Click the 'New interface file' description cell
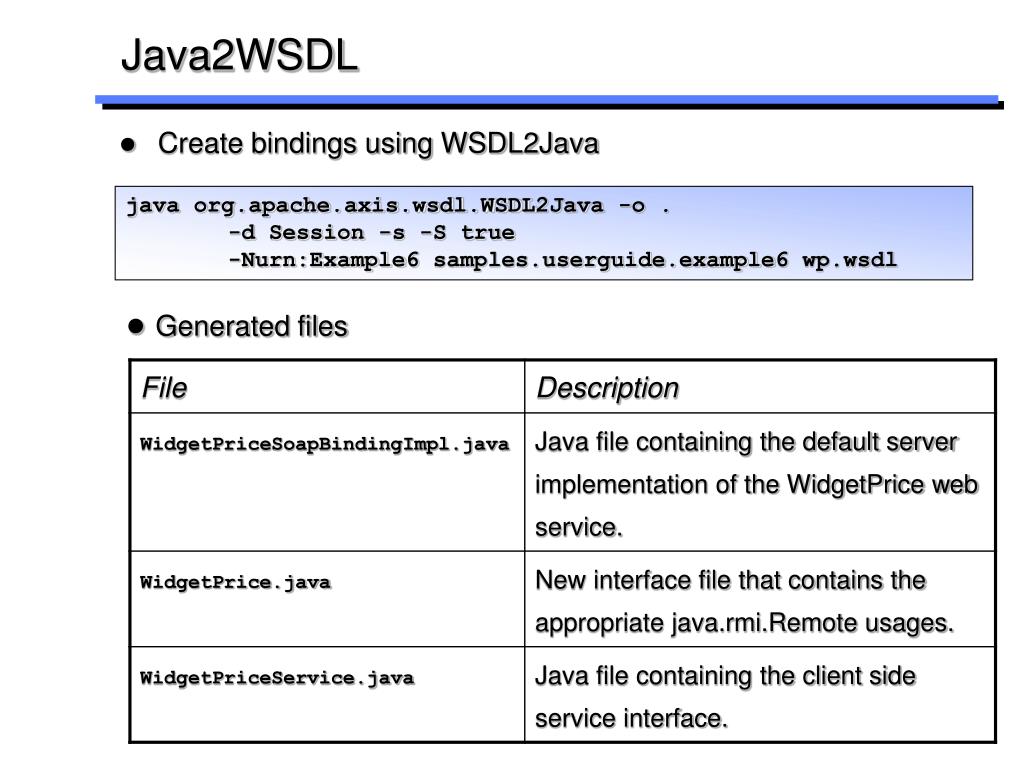Image resolution: width=1024 pixels, height=768 pixels. click(760, 599)
